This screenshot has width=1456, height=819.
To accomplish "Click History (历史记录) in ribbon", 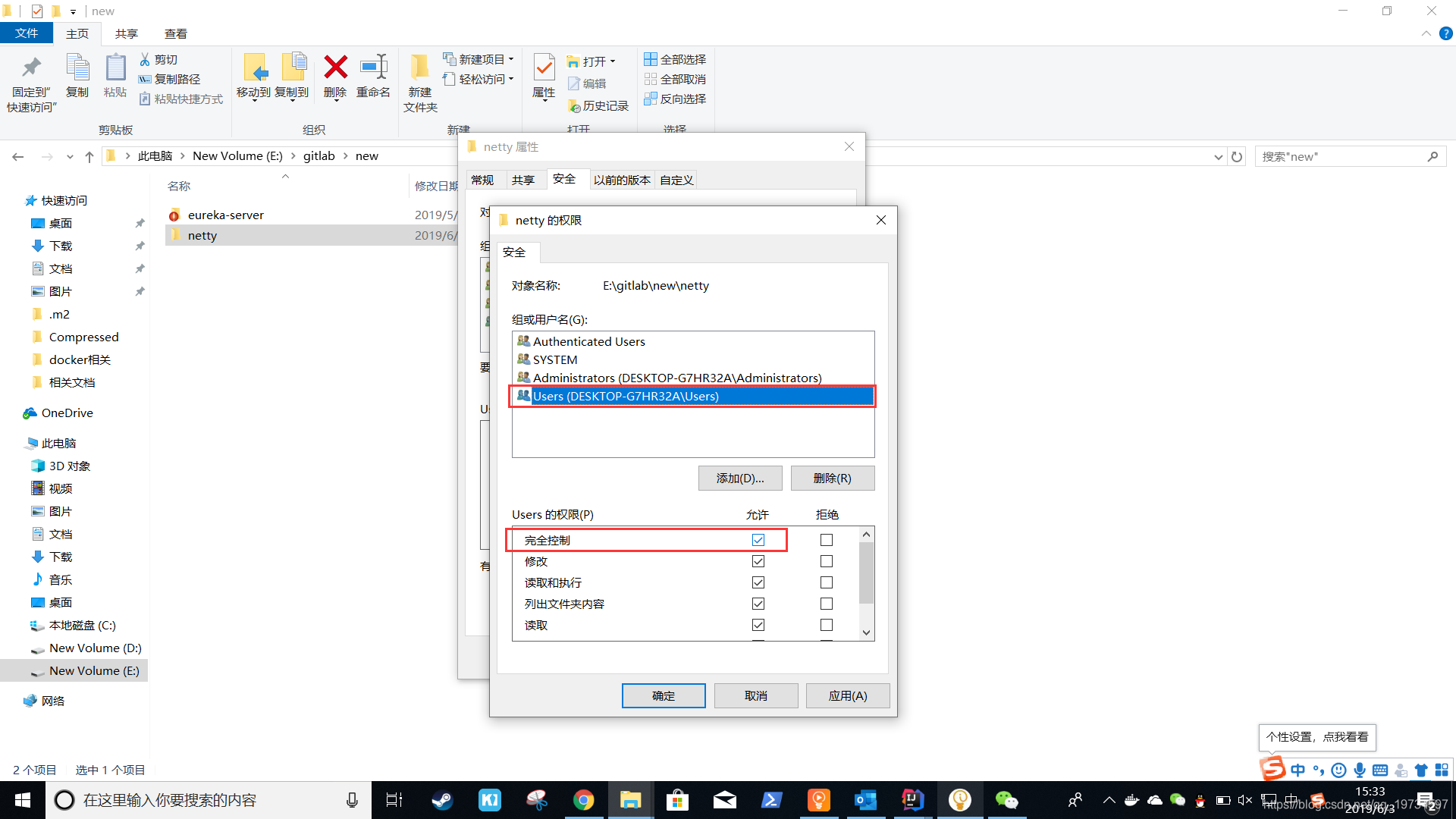I will tap(598, 106).
